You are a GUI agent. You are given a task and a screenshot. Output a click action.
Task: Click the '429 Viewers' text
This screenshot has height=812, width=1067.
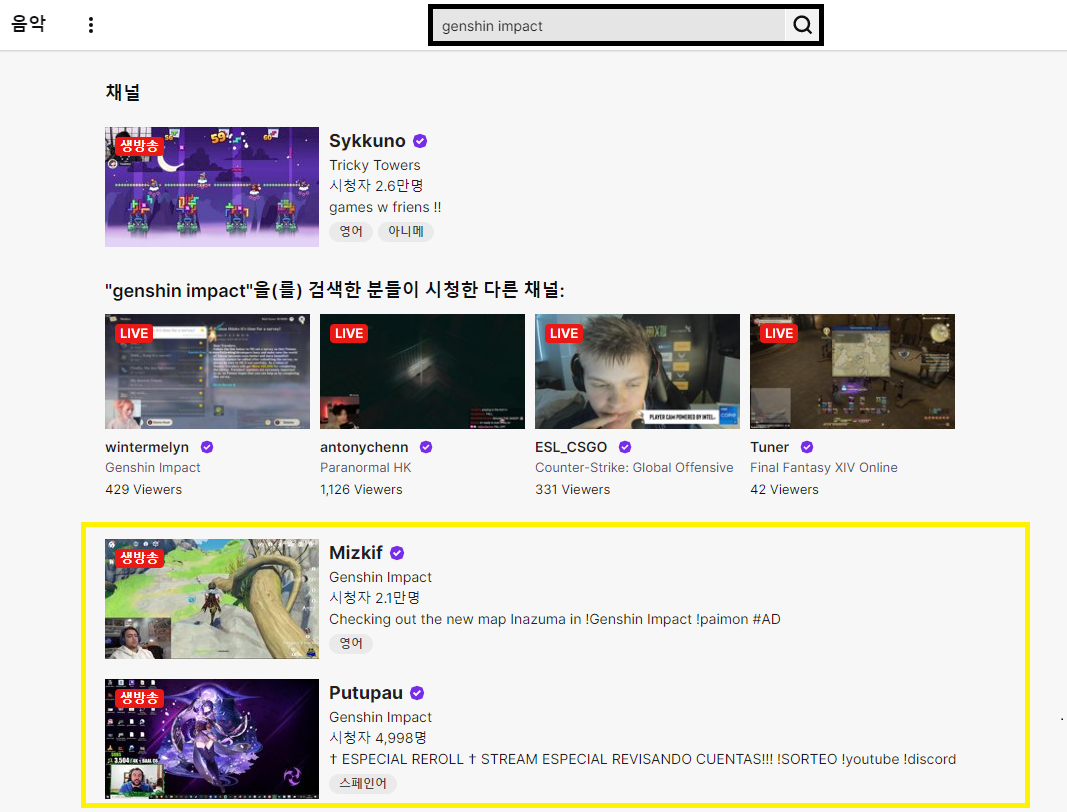click(144, 489)
